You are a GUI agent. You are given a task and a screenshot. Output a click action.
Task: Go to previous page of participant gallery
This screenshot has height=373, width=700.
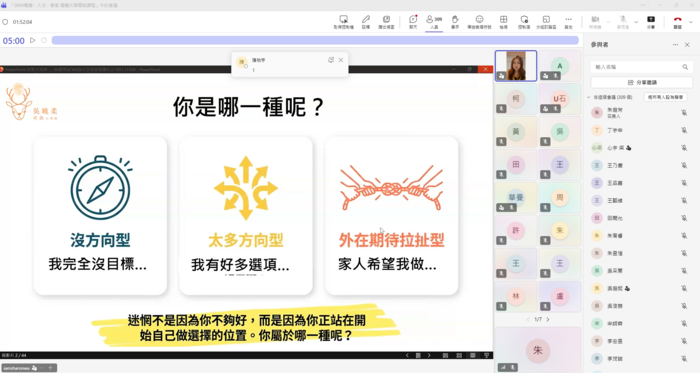pos(528,319)
